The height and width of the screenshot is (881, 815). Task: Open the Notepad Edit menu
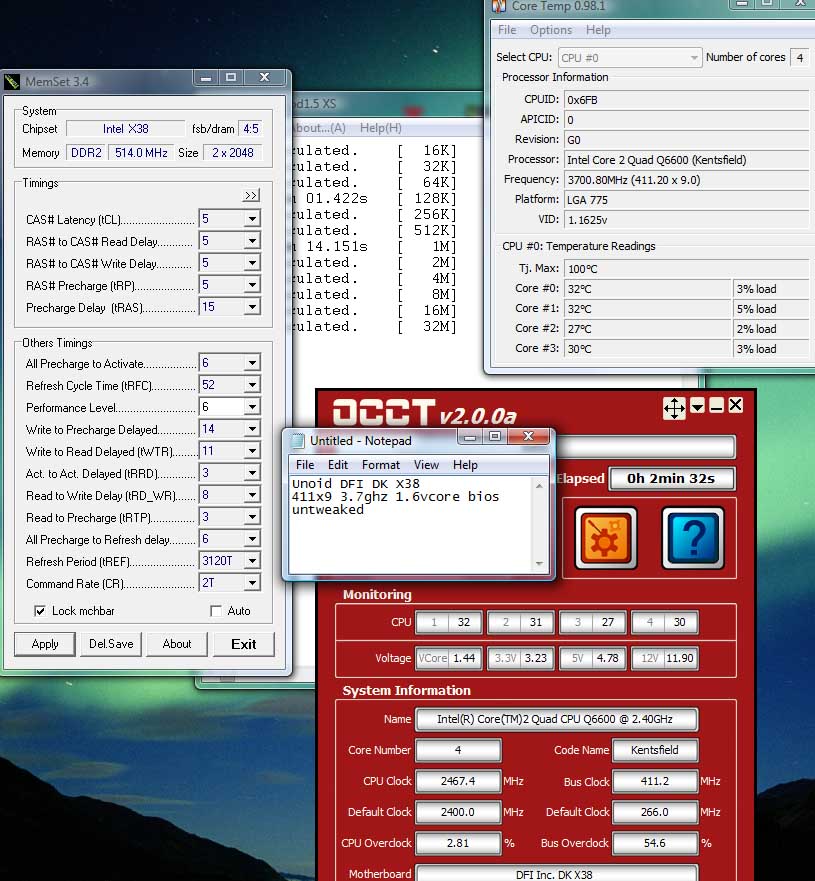click(x=338, y=465)
